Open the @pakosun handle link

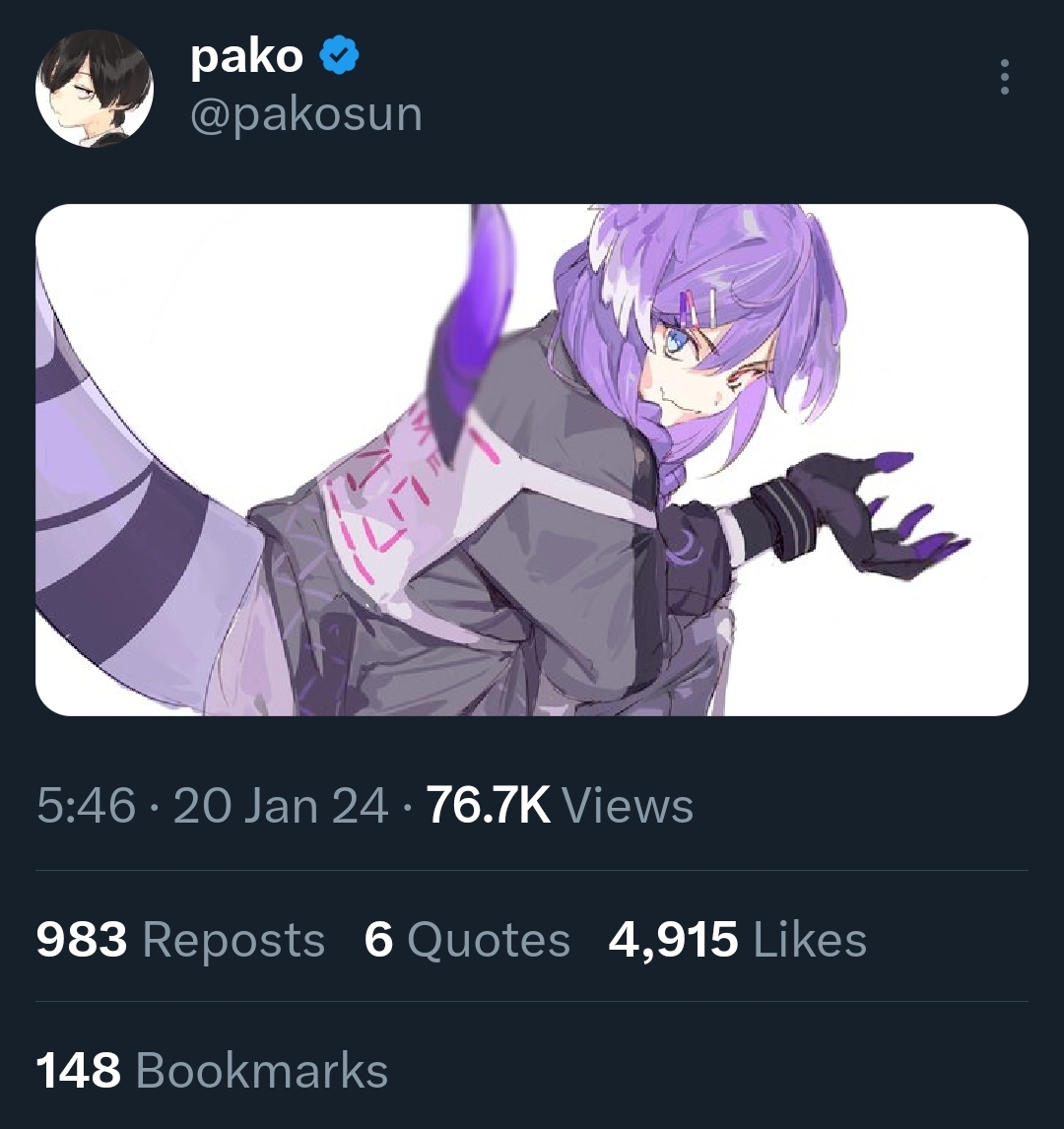pyautogui.click(x=306, y=113)
